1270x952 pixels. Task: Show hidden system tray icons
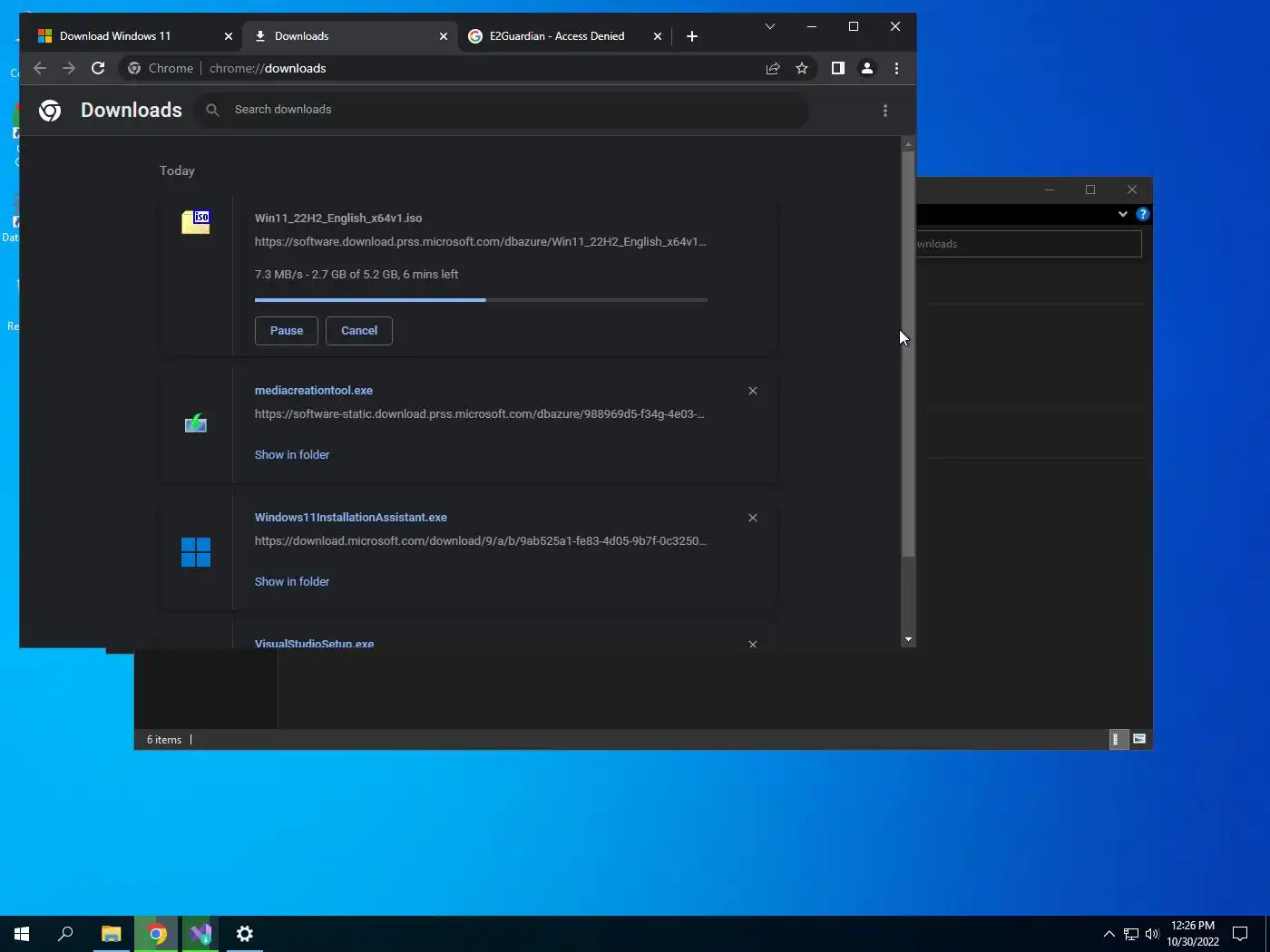[x=1109, y=934]
